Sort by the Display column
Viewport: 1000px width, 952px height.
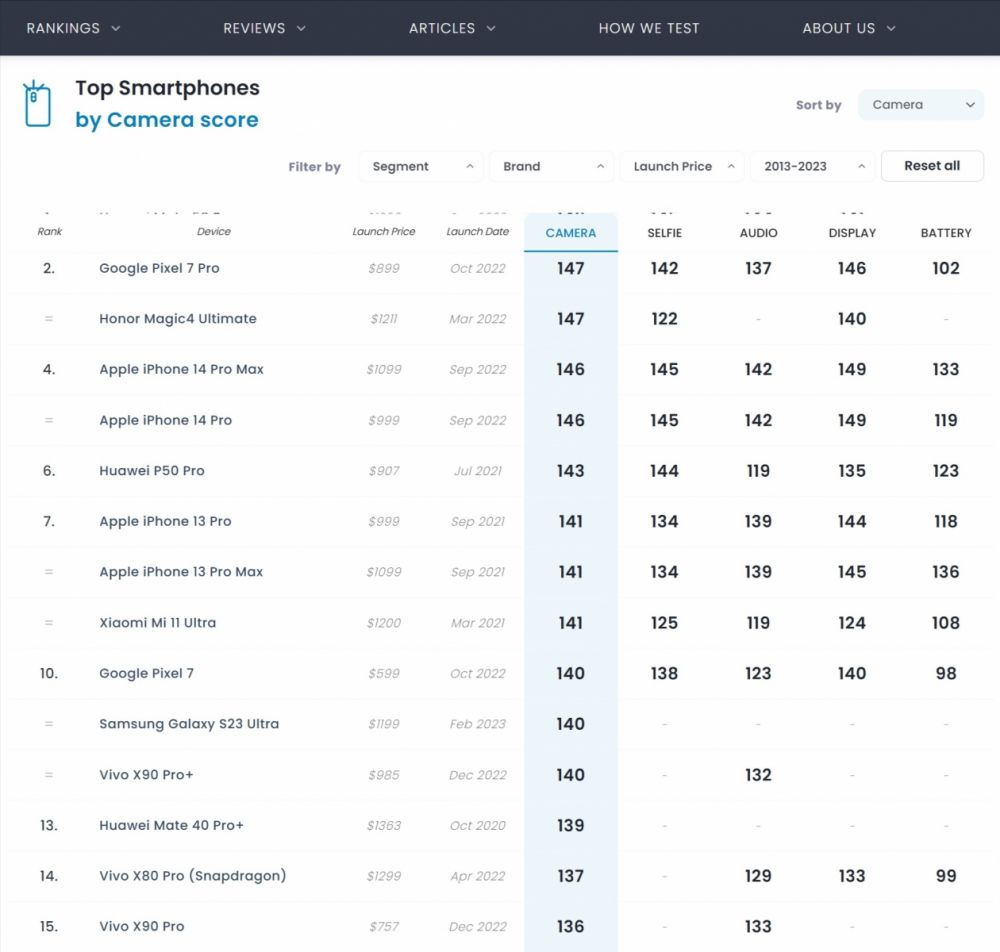click(x=852, y=233)
